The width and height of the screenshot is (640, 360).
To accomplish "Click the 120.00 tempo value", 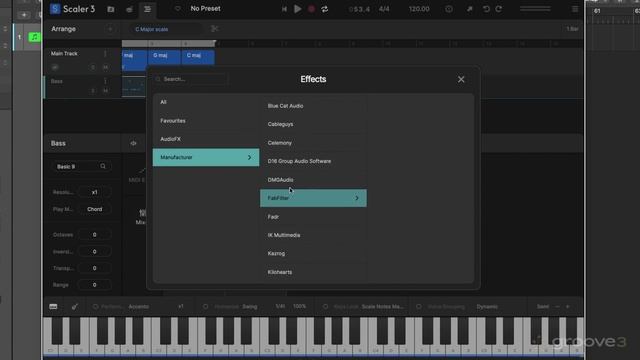I will [x=419, y=9].
